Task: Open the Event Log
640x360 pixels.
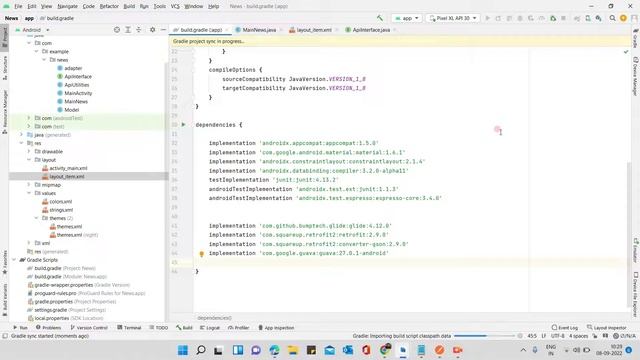Action: pyautogui.click(x=564, y=328)
